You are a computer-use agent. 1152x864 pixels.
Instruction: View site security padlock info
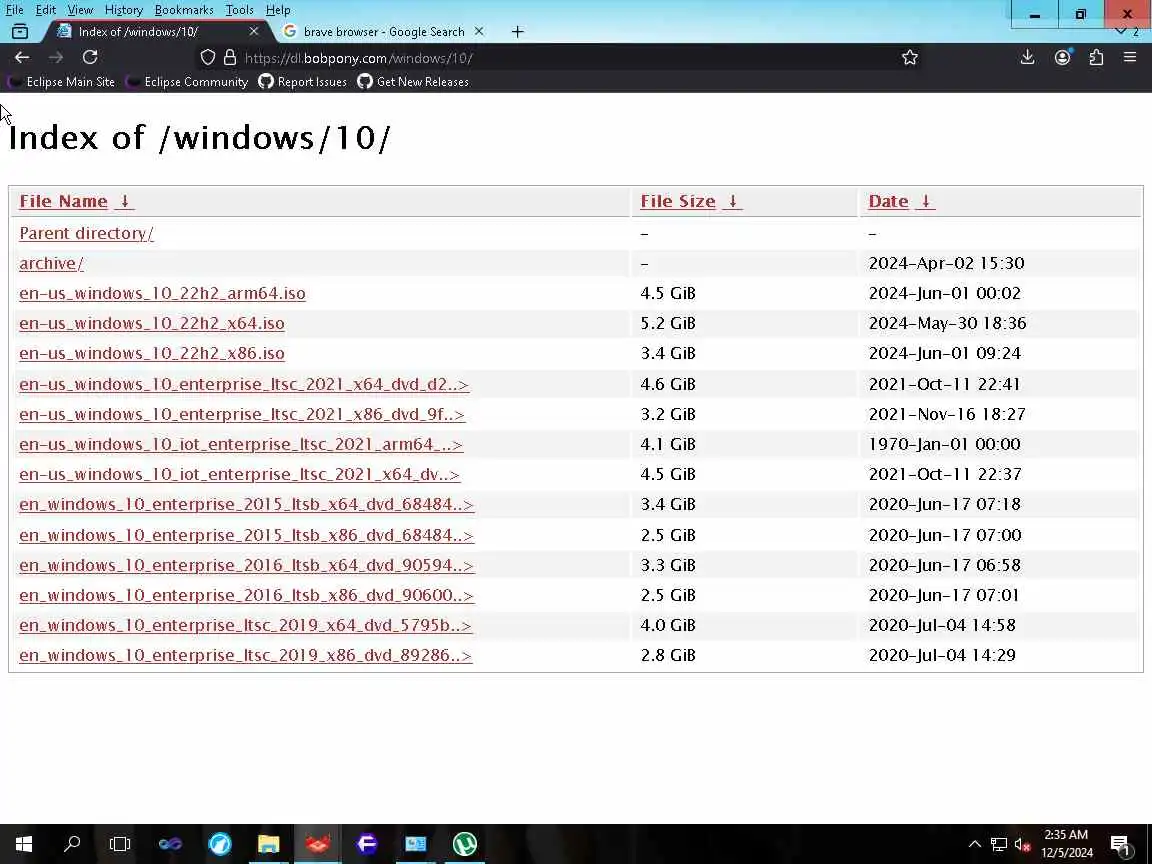(x=230, y=57)
